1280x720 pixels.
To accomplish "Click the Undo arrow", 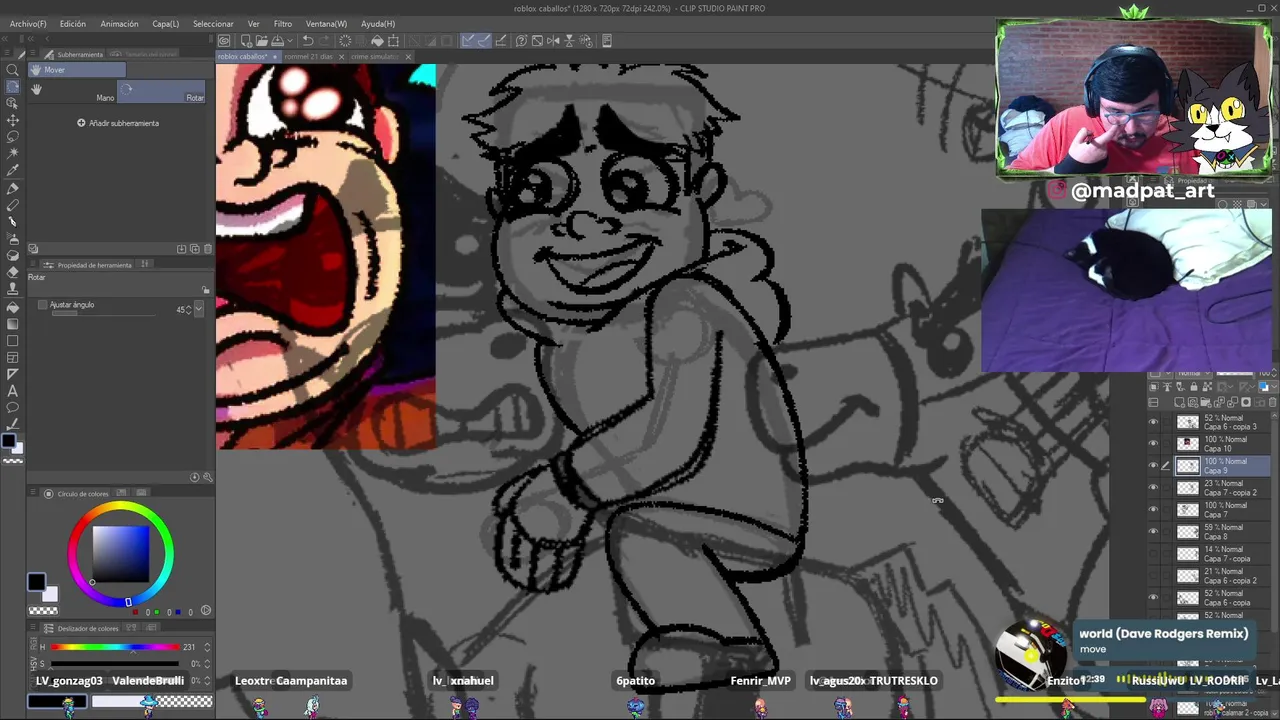I will point(308,41).
